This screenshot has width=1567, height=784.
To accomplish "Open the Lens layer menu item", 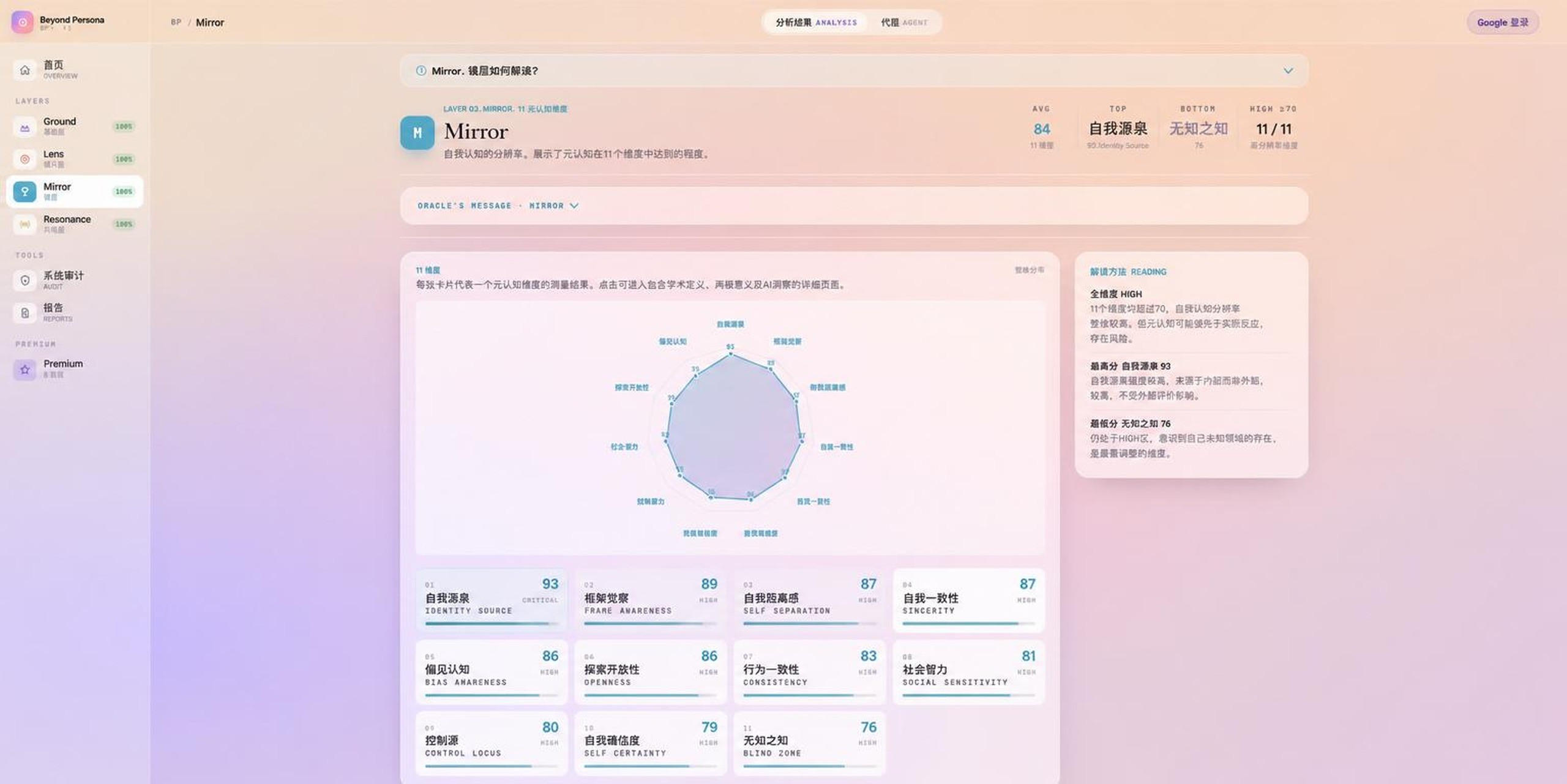I will coord(75,159).
